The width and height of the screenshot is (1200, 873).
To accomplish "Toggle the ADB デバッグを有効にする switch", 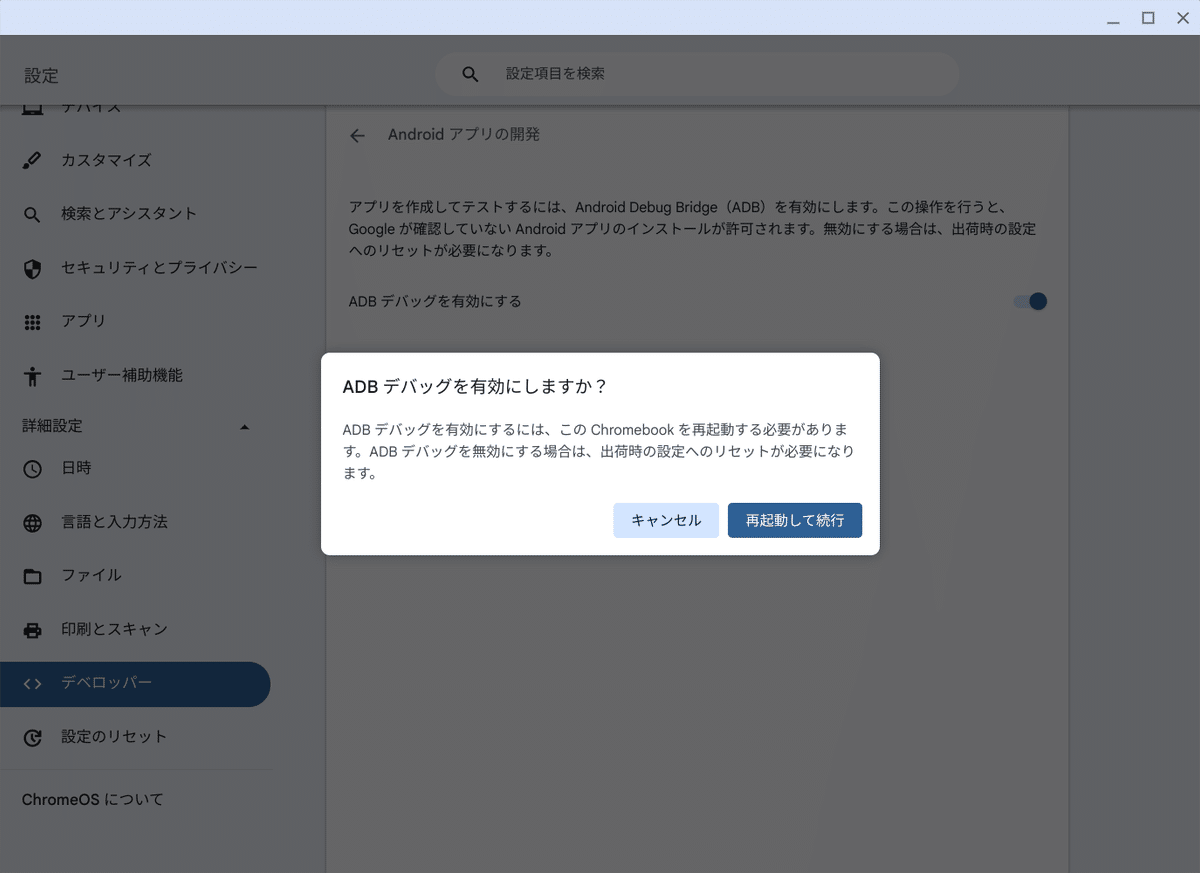I will (1030, 301).
